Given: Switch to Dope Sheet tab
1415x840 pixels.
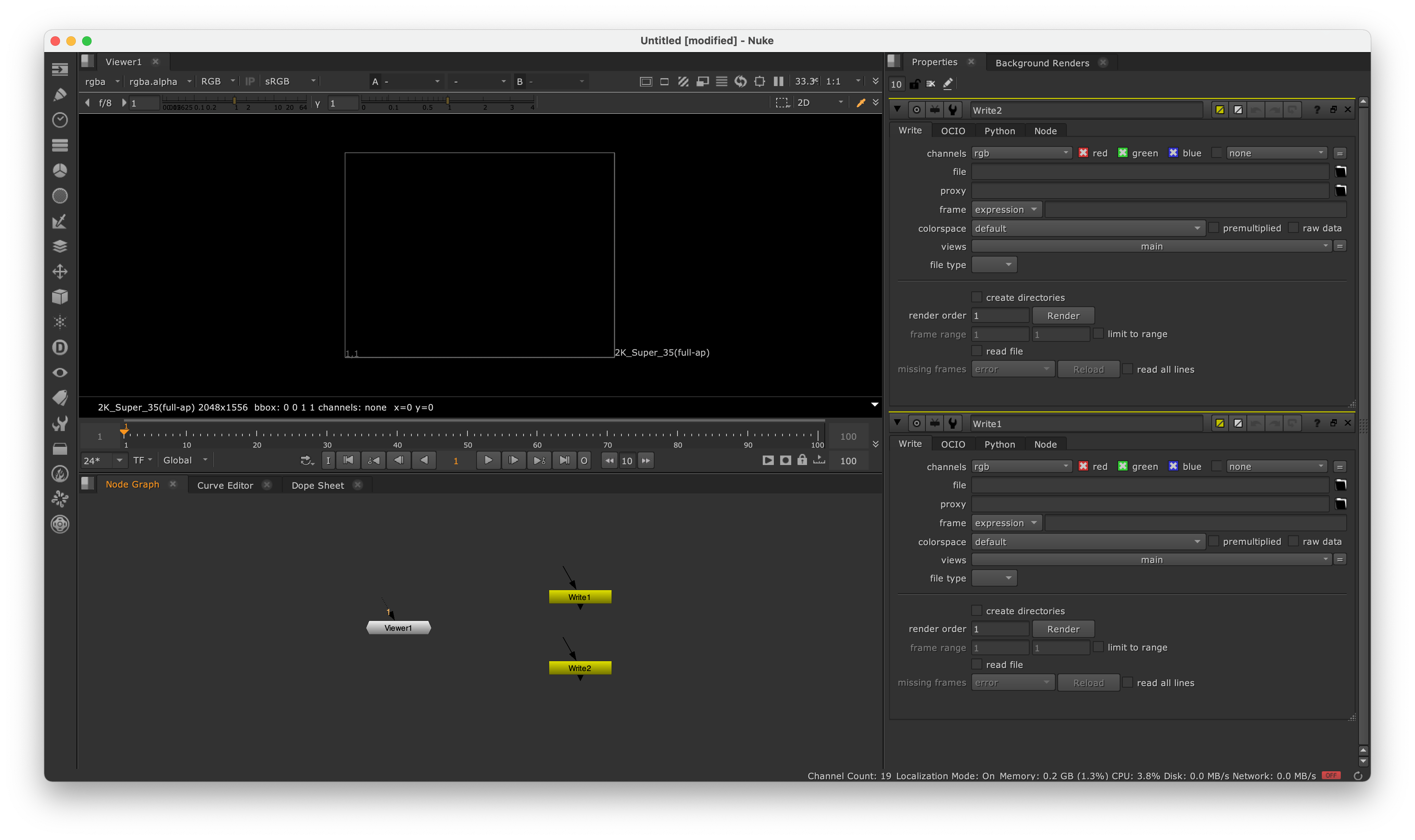Looking at the screenshot, I should click(317, 485).
